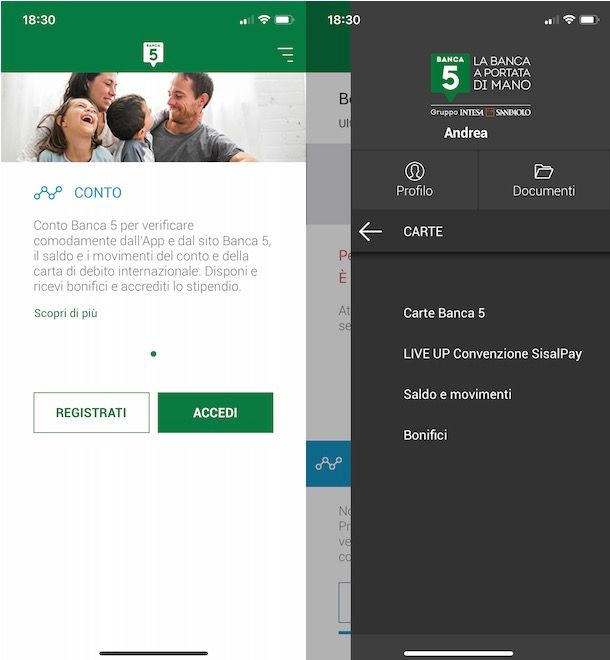
Task: Tap the Conto Banca 5 description paragraph
Action: coord(152,256)
